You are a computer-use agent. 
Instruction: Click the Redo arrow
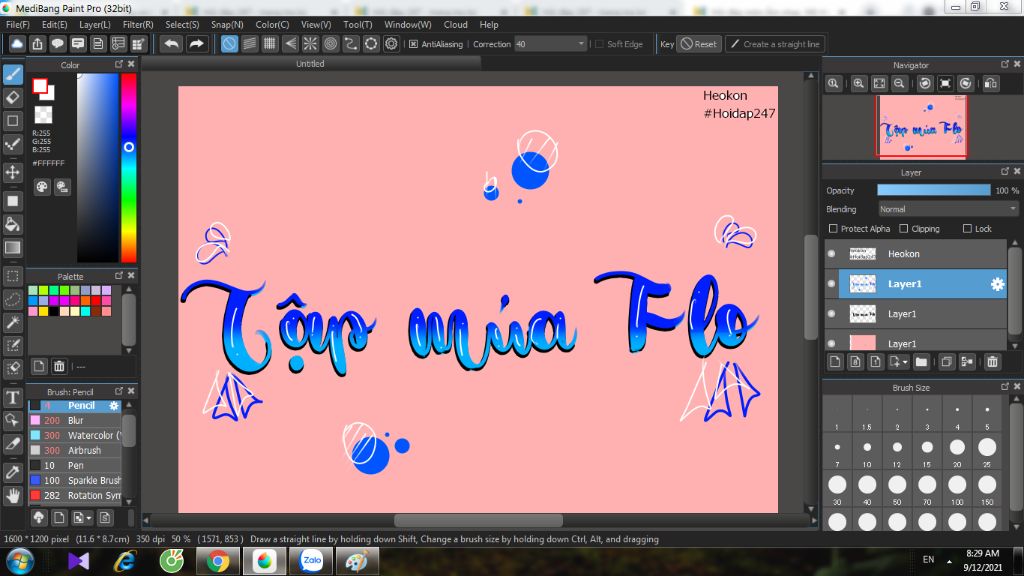(196, 44)
